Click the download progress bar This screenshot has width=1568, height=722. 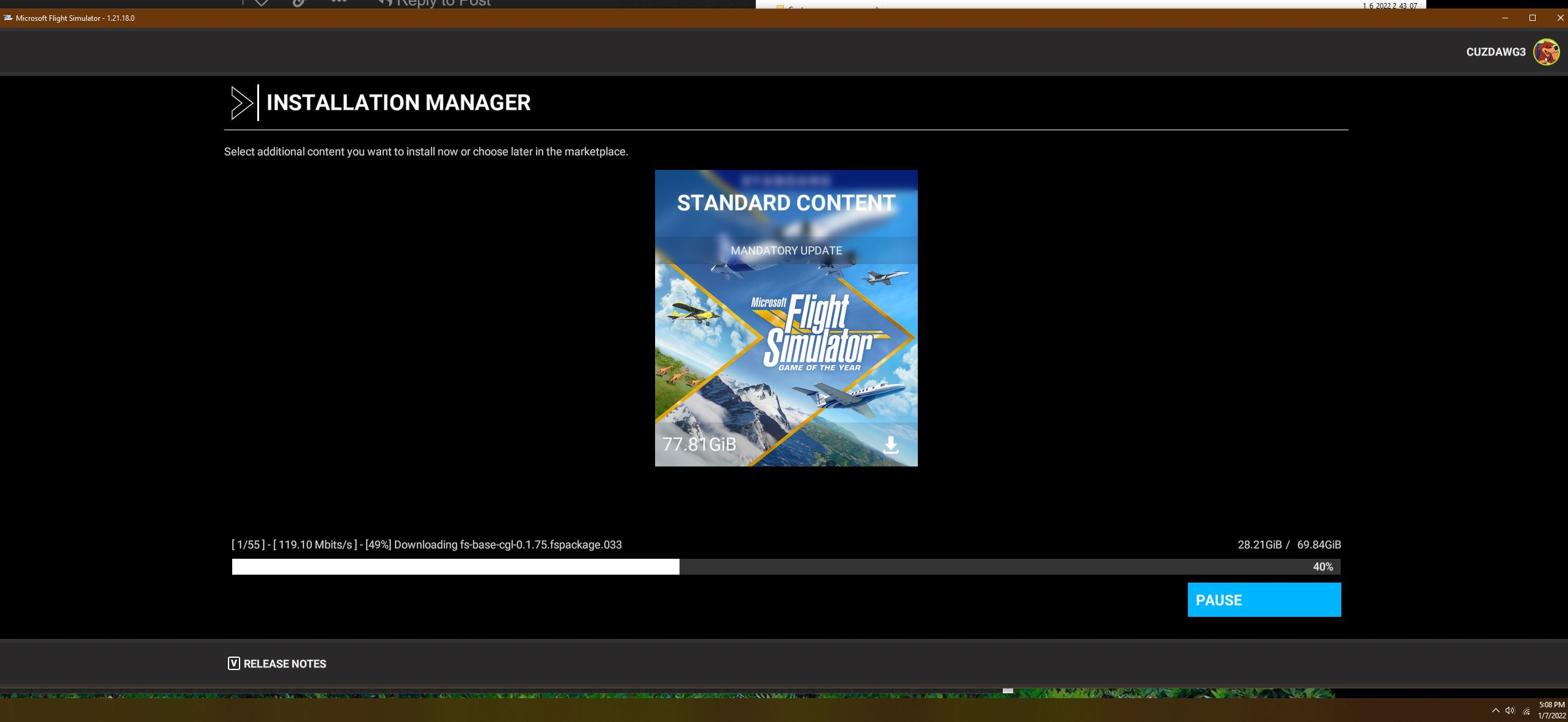pos(786,567)
